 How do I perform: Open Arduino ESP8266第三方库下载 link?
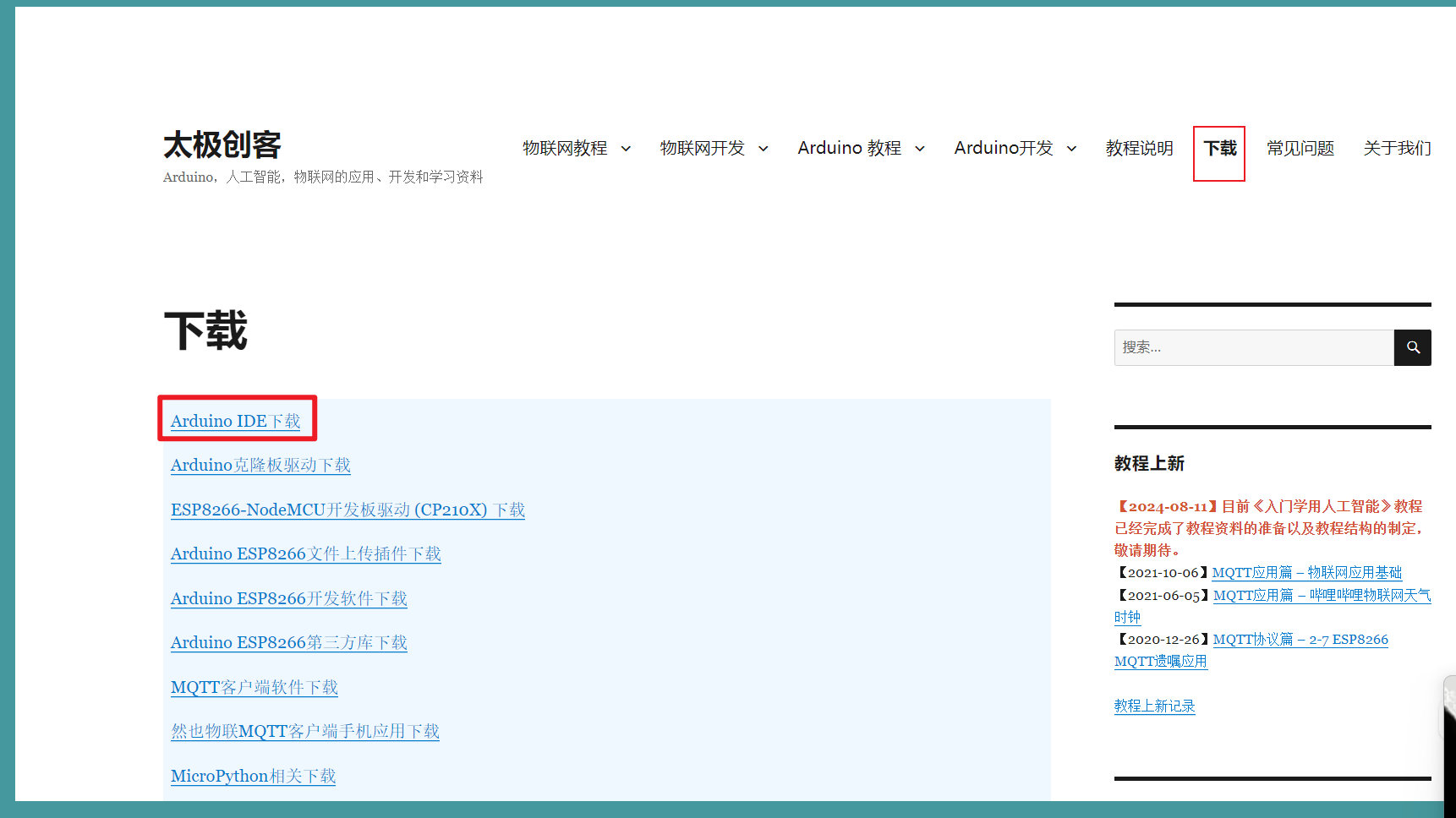click(x=289, y=642)
